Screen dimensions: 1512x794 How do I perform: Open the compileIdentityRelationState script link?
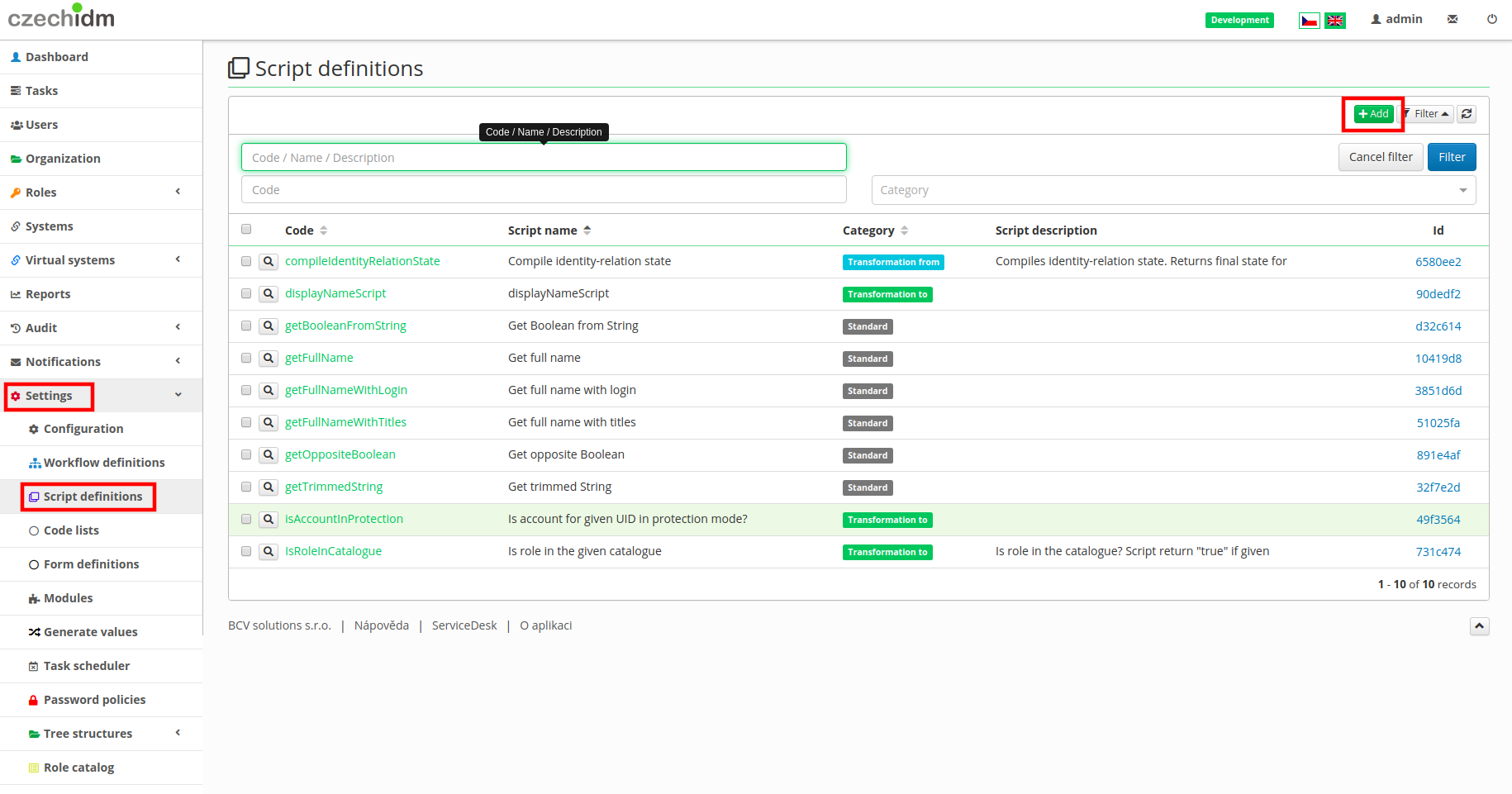point(362,261)
